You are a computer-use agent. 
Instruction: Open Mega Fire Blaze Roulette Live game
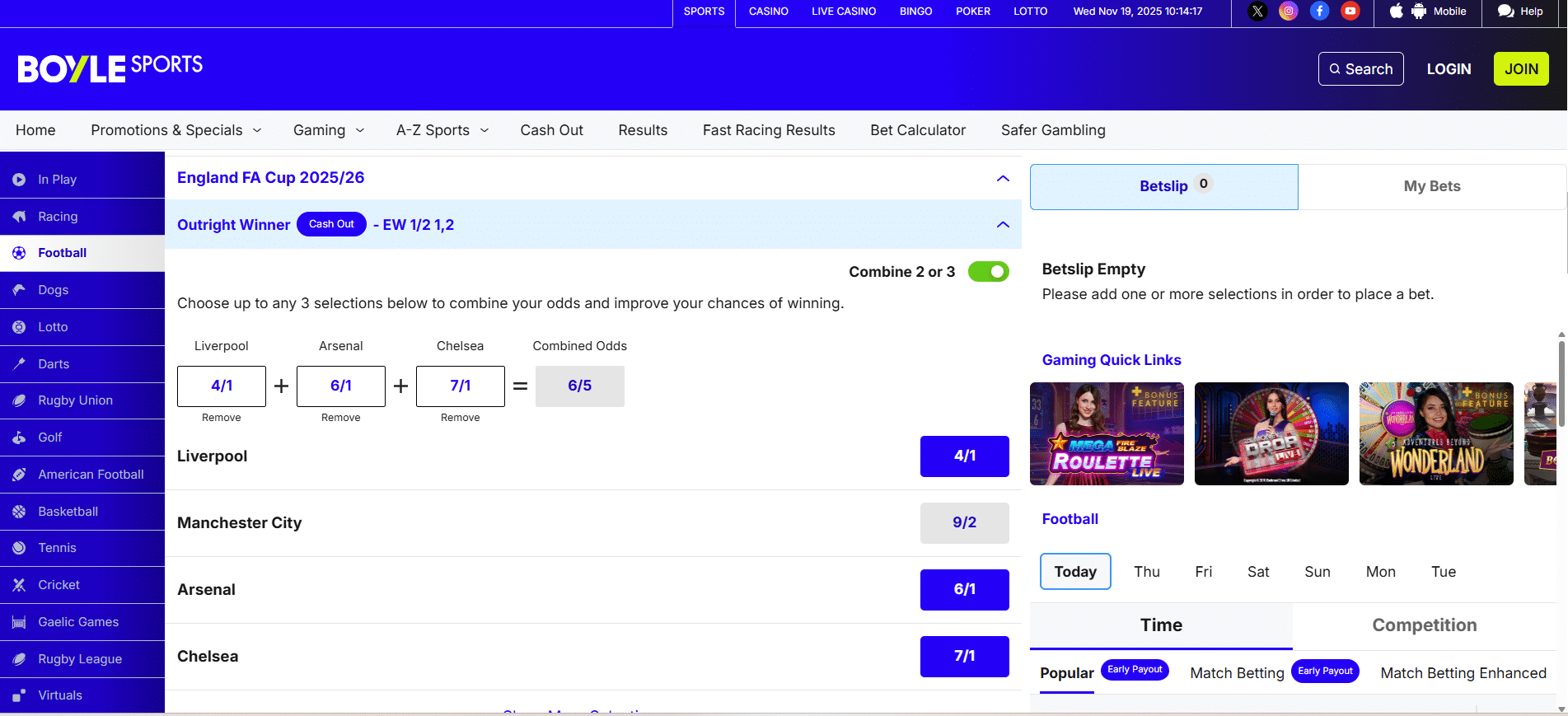[1107, 433]
